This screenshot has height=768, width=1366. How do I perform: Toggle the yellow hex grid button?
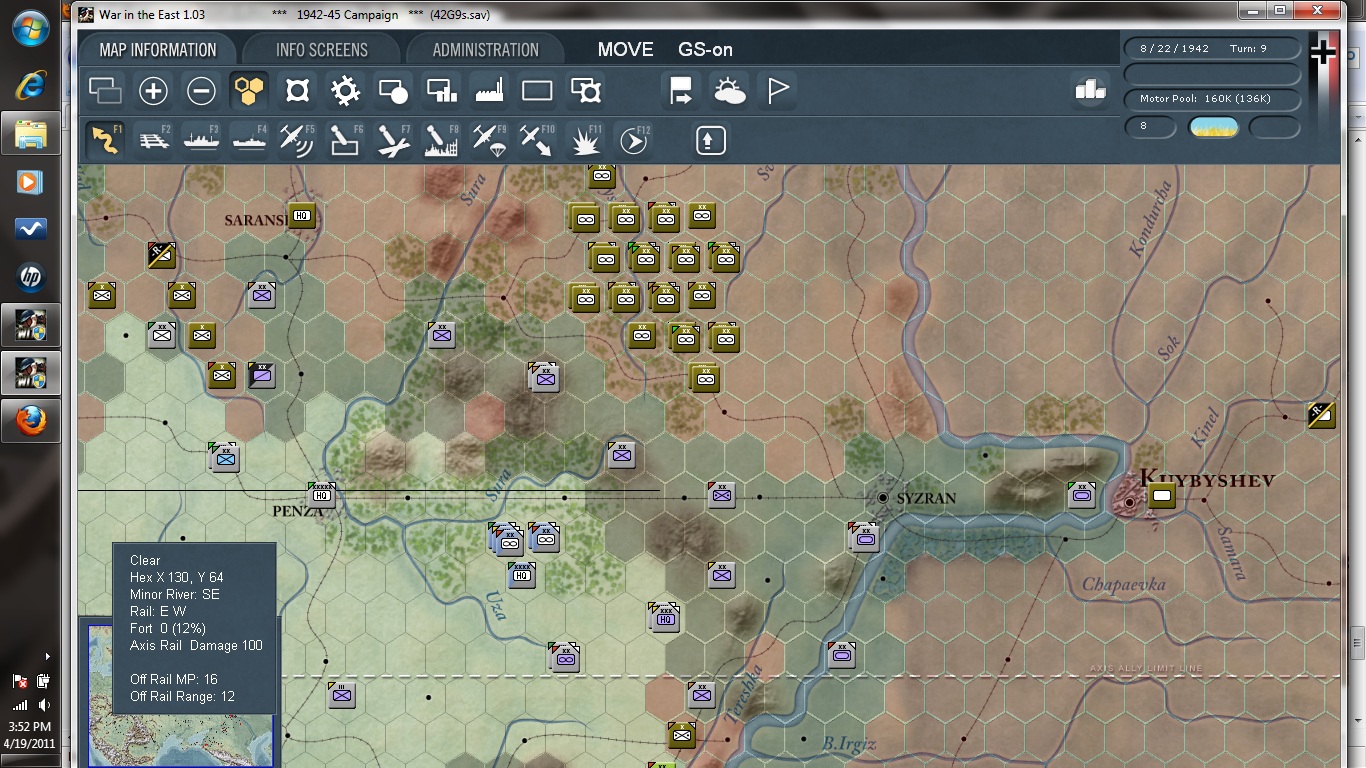[248, 92]
